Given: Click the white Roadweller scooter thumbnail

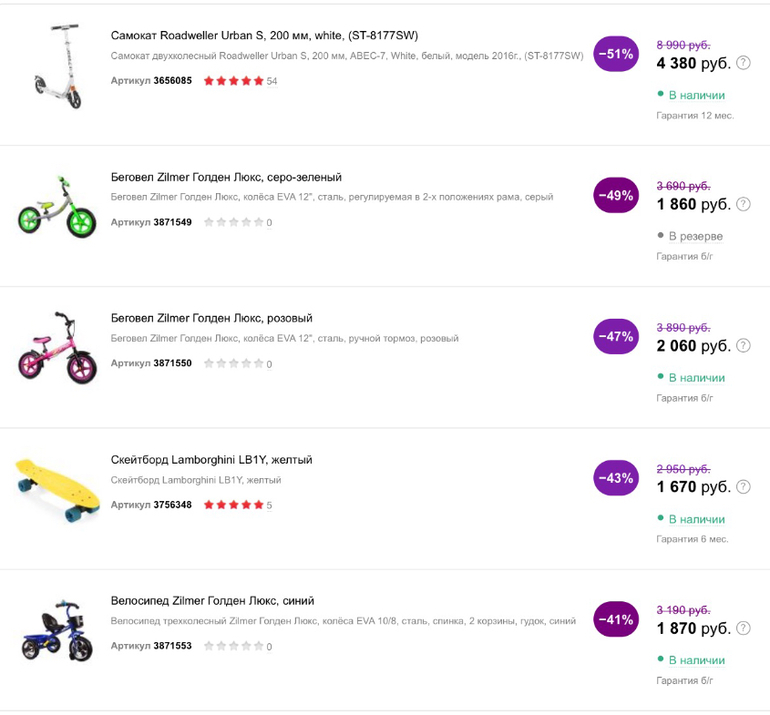Looking at the screenshot, I should click(54, 66).
